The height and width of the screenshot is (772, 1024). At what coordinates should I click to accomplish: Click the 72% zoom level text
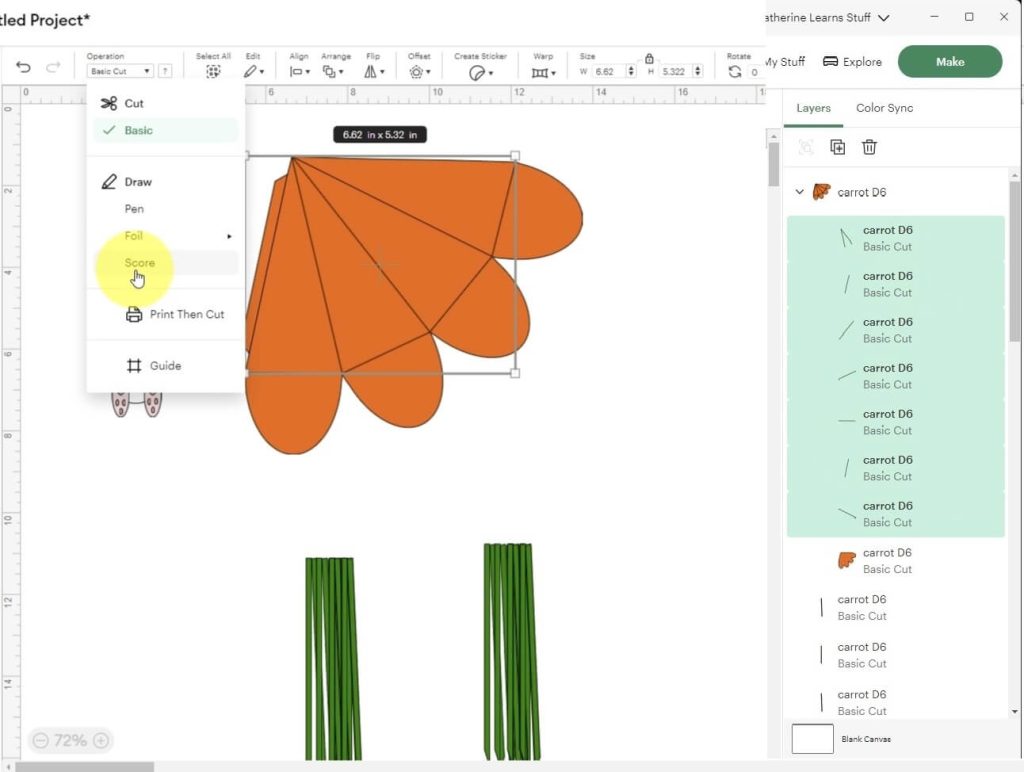pyautogui.click(x=70, y=740)
